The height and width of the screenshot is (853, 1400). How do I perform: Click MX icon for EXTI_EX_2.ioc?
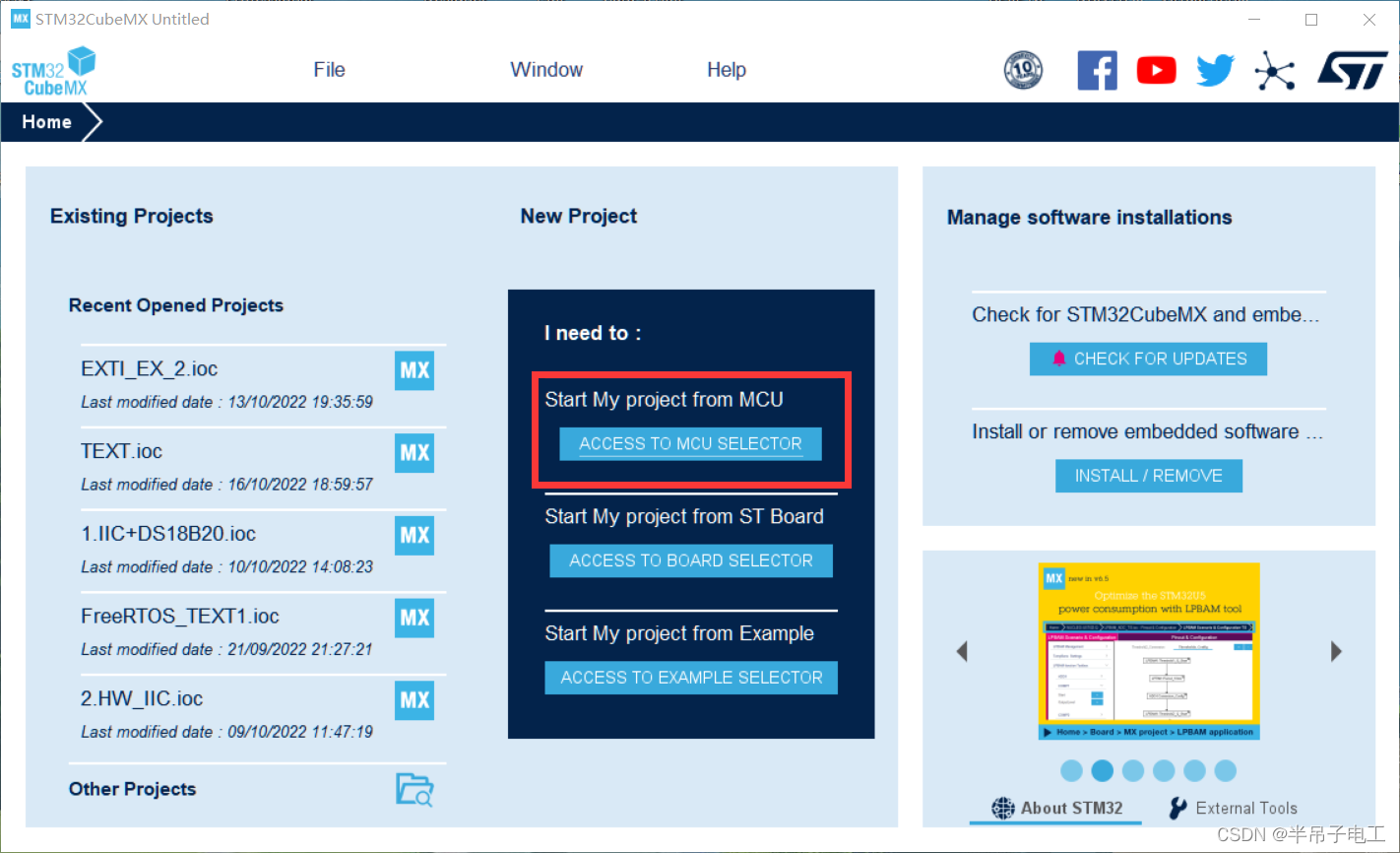(414, 370)
